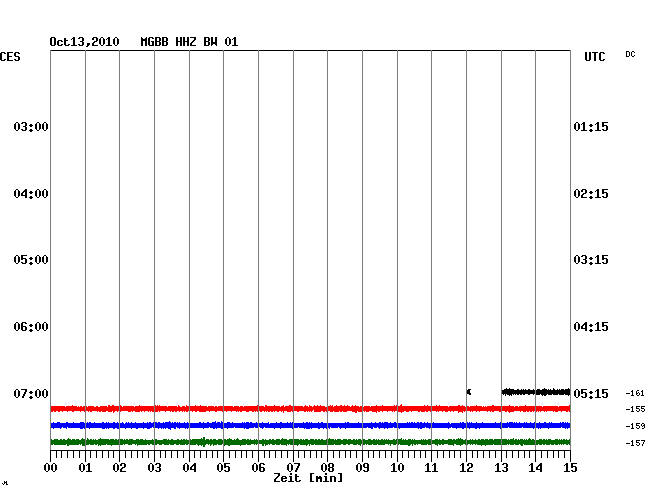The width and height of the screenshot is (650, 494).
Task: Click the small black mark at minute 12
Action: pyautogui.click(x=469, y=392)
